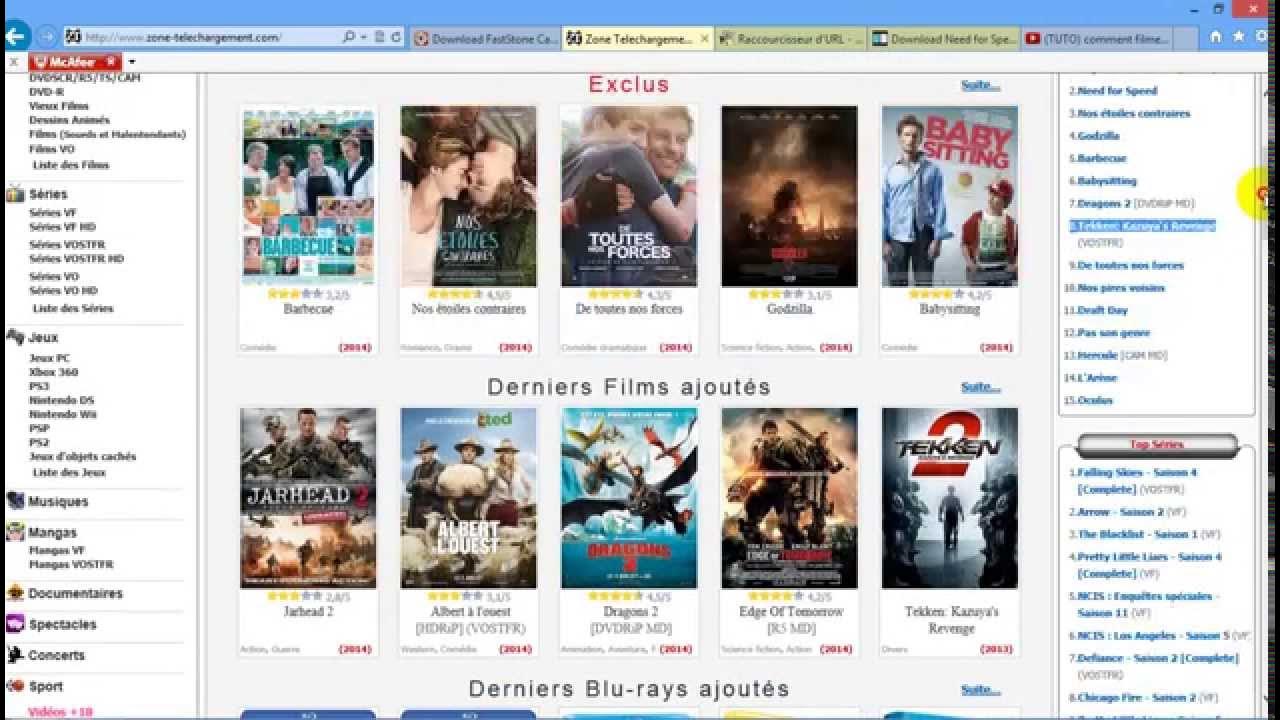Click the Séries category icon in sidebar
The image size is (1280, 720).
pyautogui.click(x=15, y=194)
